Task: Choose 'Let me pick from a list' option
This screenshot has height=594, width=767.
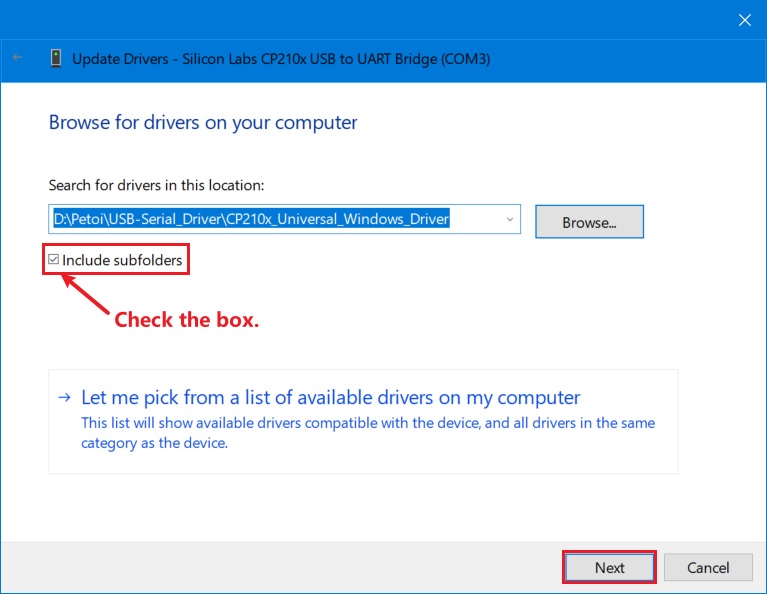Action: [330, 397]
